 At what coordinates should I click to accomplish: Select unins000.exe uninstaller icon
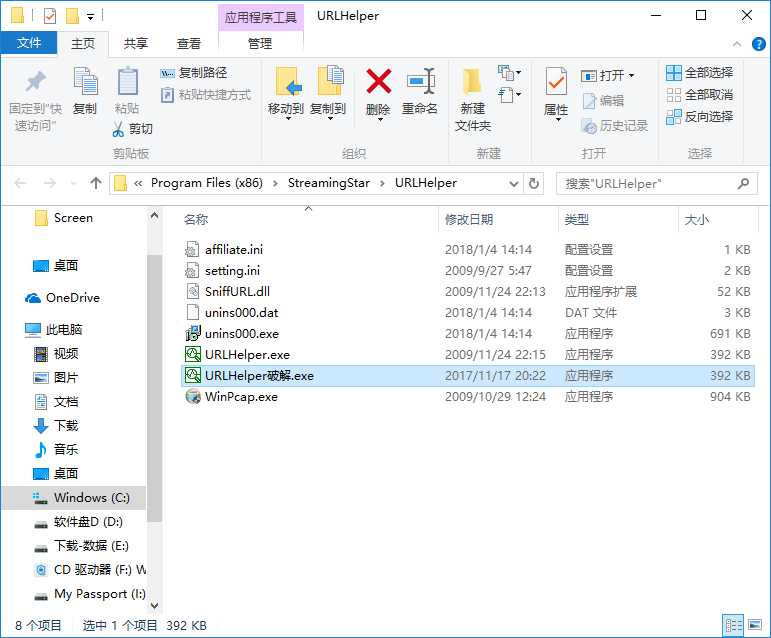click(x=192, y=333)
